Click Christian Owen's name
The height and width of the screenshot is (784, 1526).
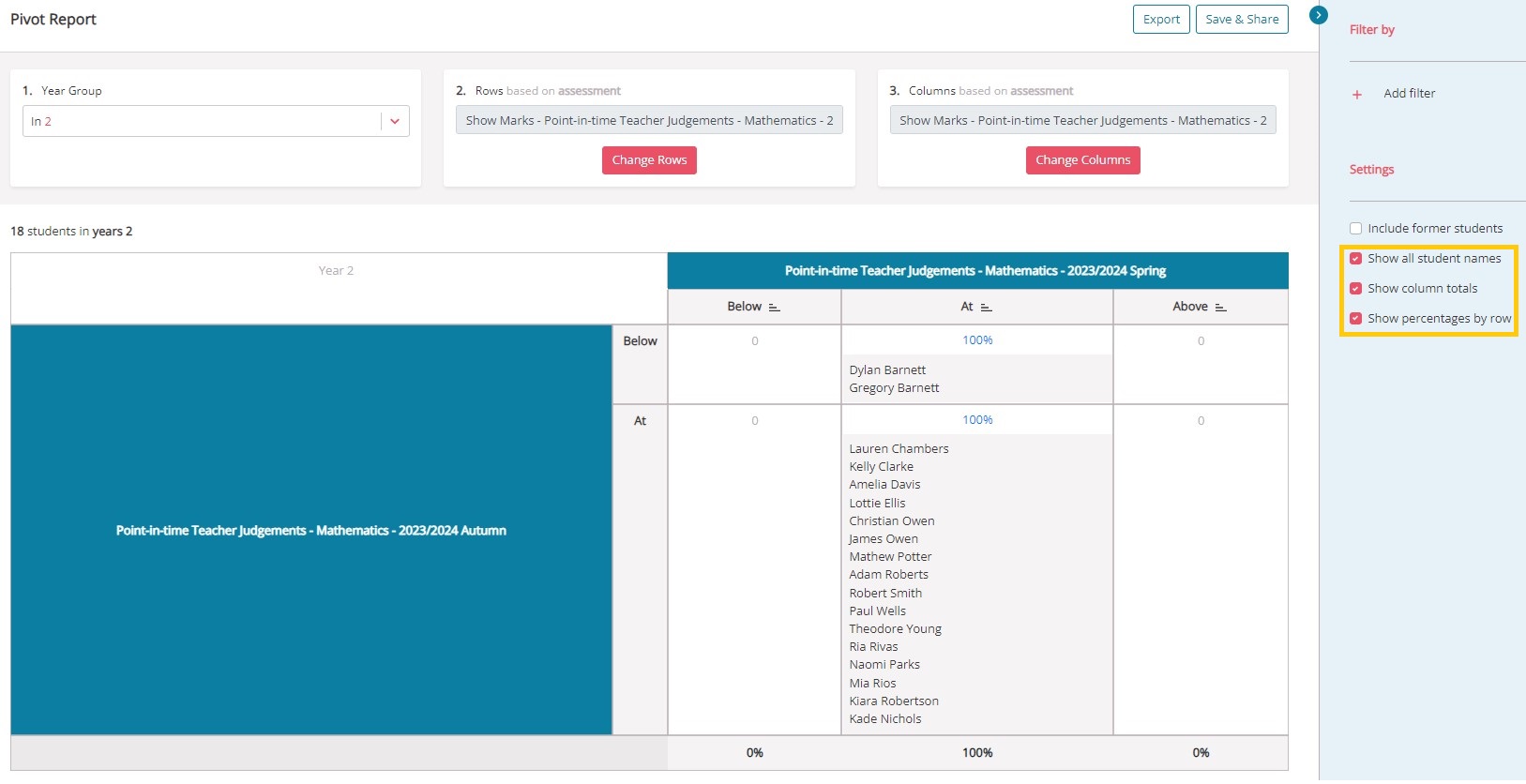892,521
